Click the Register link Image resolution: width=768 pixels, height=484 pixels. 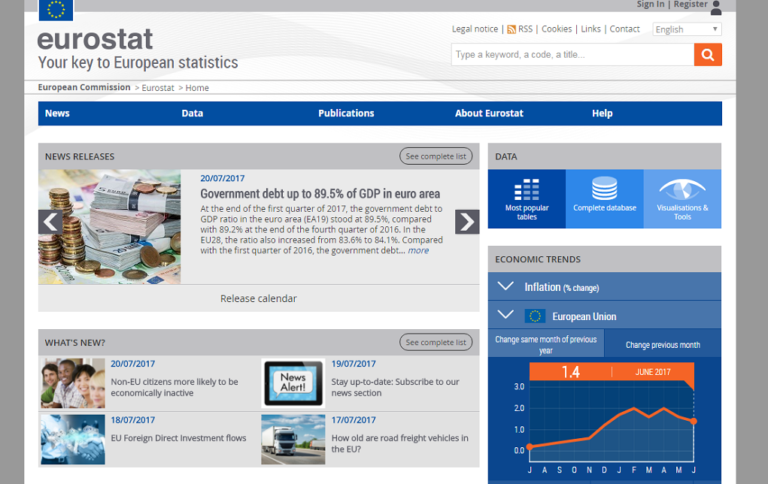(x=690, y=4)
